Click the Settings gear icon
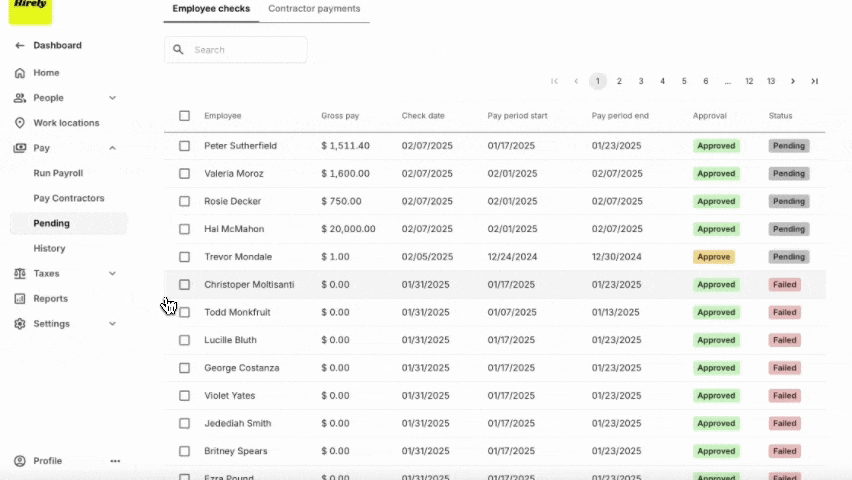 point(20,323)
